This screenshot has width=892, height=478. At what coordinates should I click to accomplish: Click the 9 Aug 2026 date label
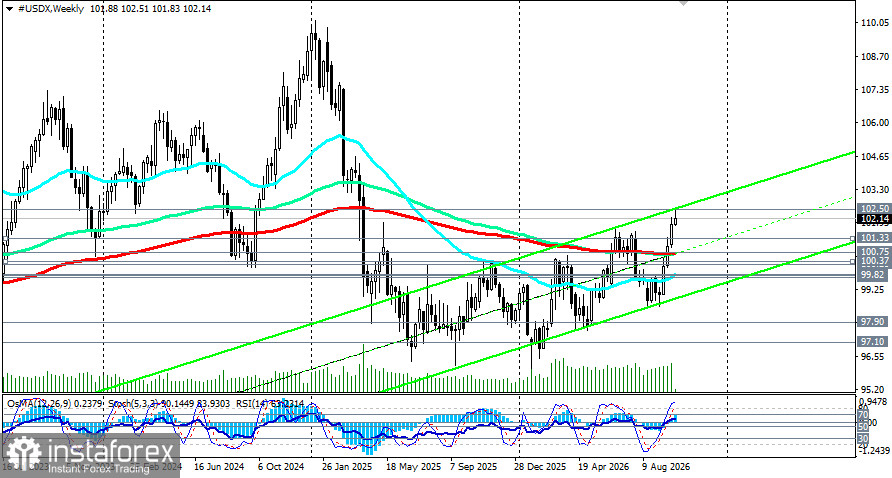(x=667, y=466)
